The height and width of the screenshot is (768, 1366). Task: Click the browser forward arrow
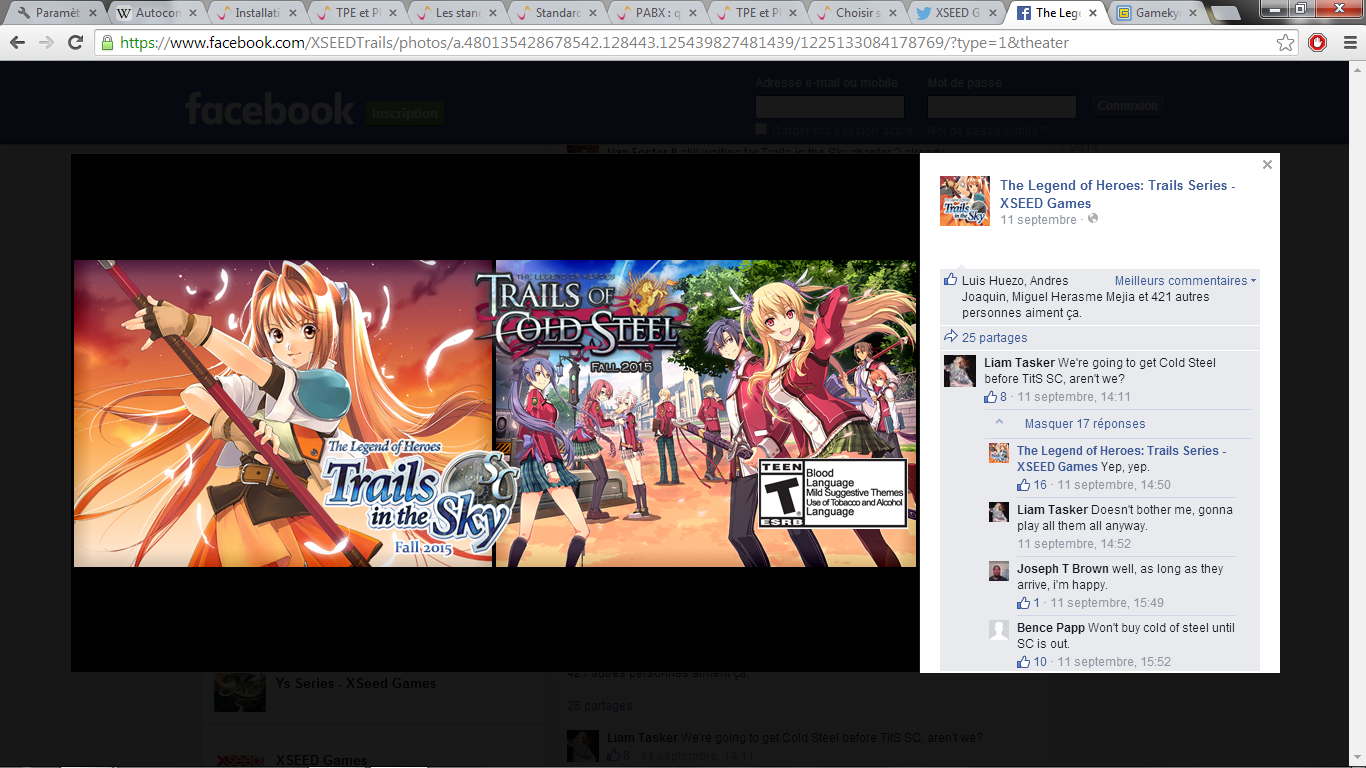click(46, 43)
